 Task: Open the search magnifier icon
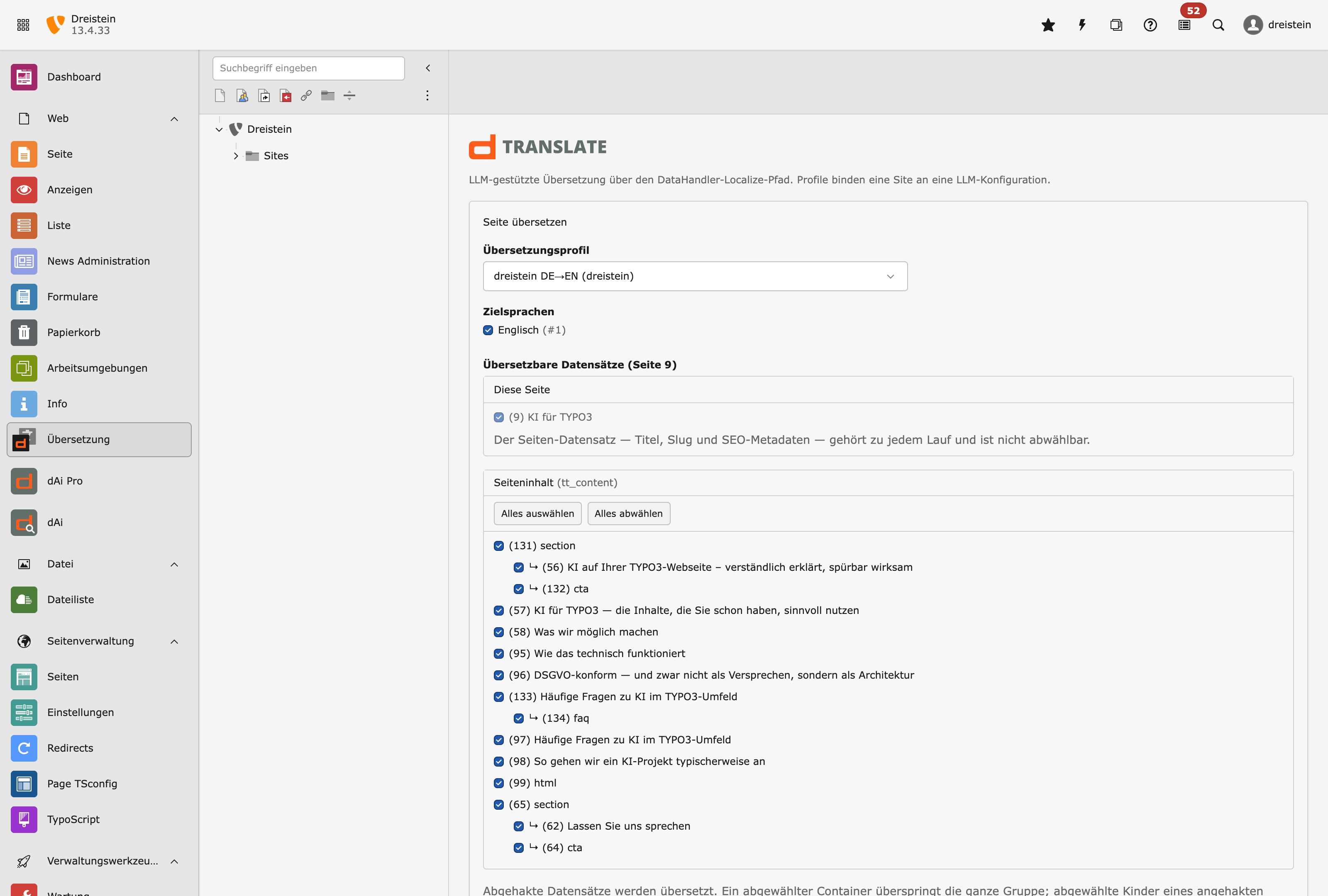tap(1218, 24)
